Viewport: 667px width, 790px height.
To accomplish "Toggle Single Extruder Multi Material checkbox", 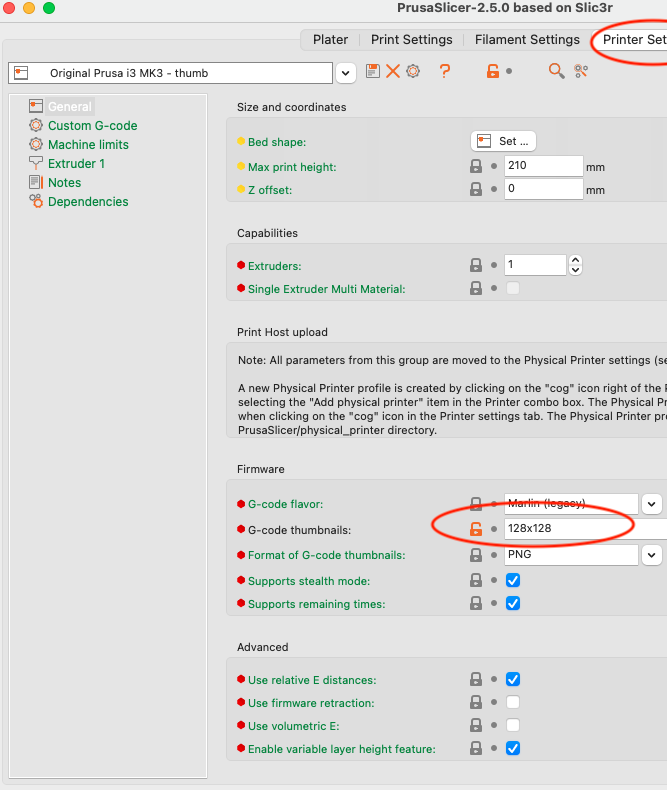I will (513, 288).
